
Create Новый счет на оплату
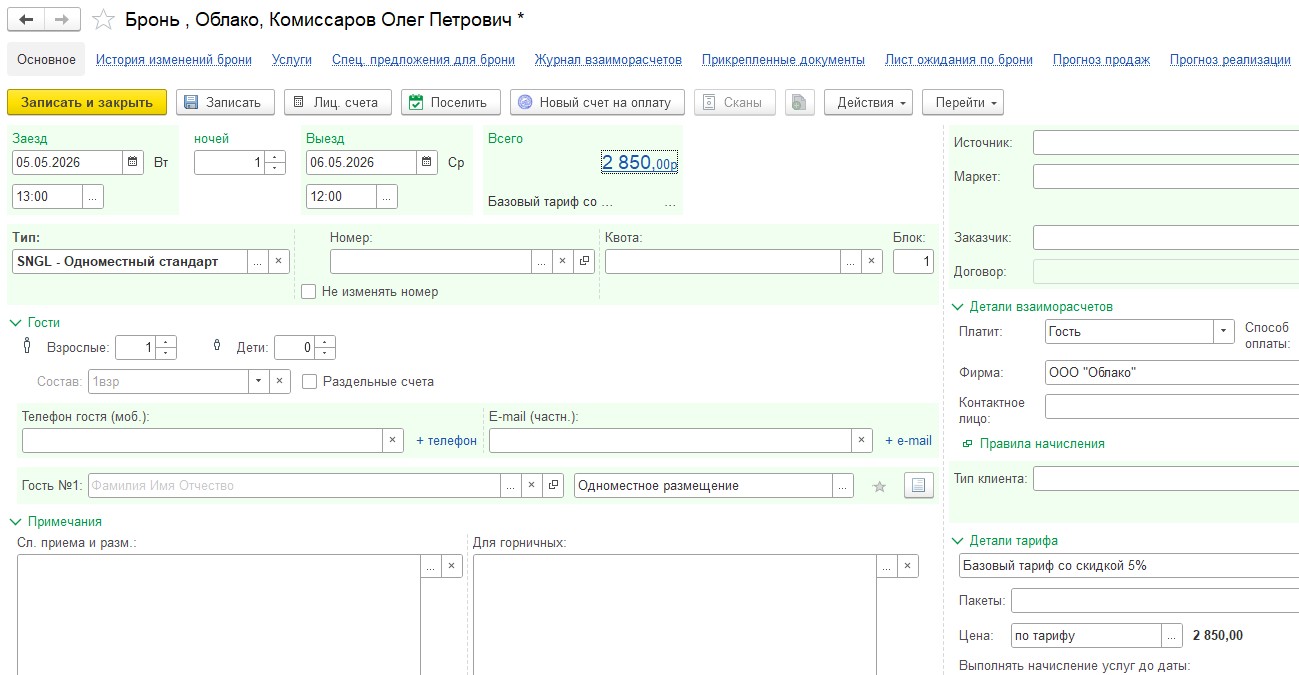(x=597, y=102)
